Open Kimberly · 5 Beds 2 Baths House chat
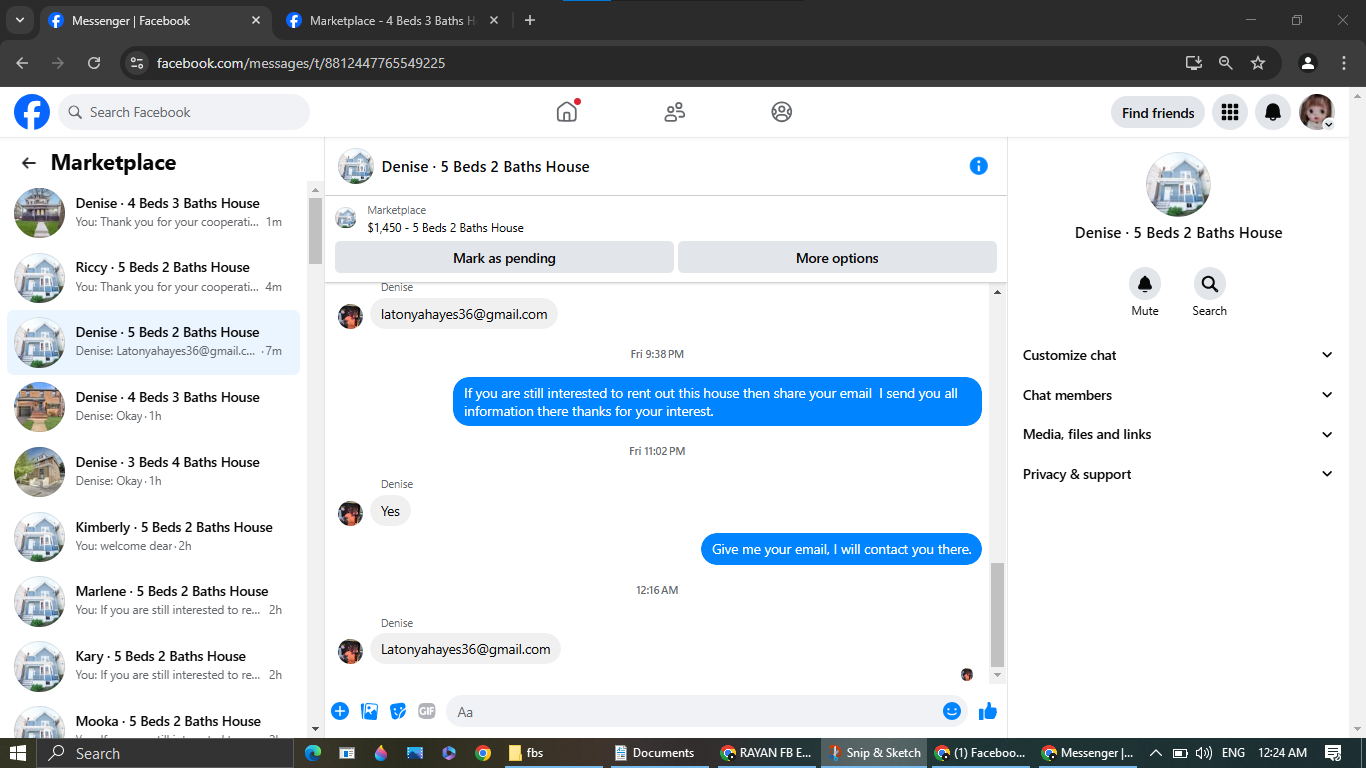This screenshot has width=1366, height=768. pyautogui.click(x=153, y=537)
